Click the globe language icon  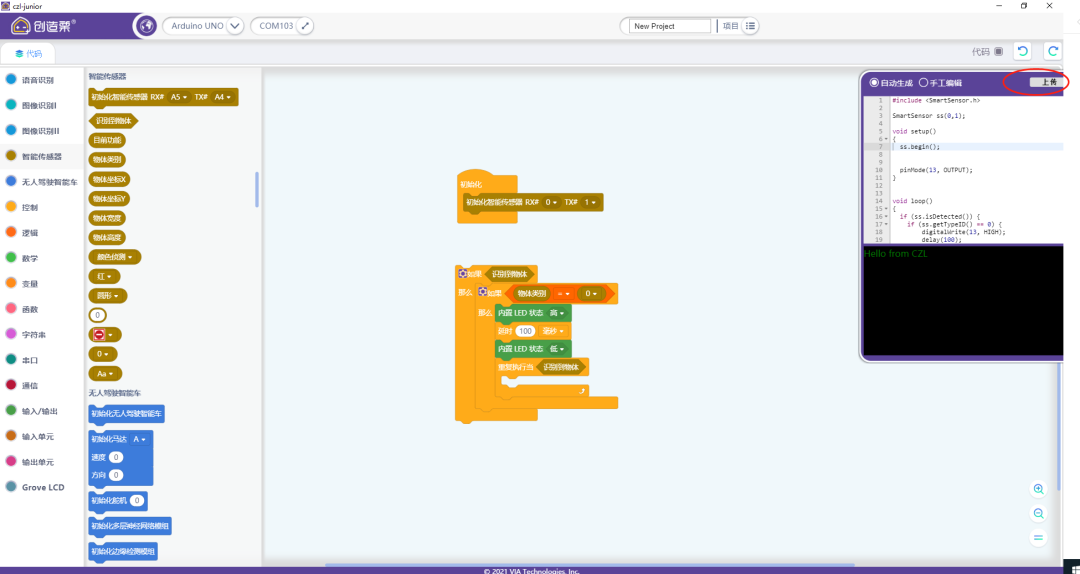[146, 26]
